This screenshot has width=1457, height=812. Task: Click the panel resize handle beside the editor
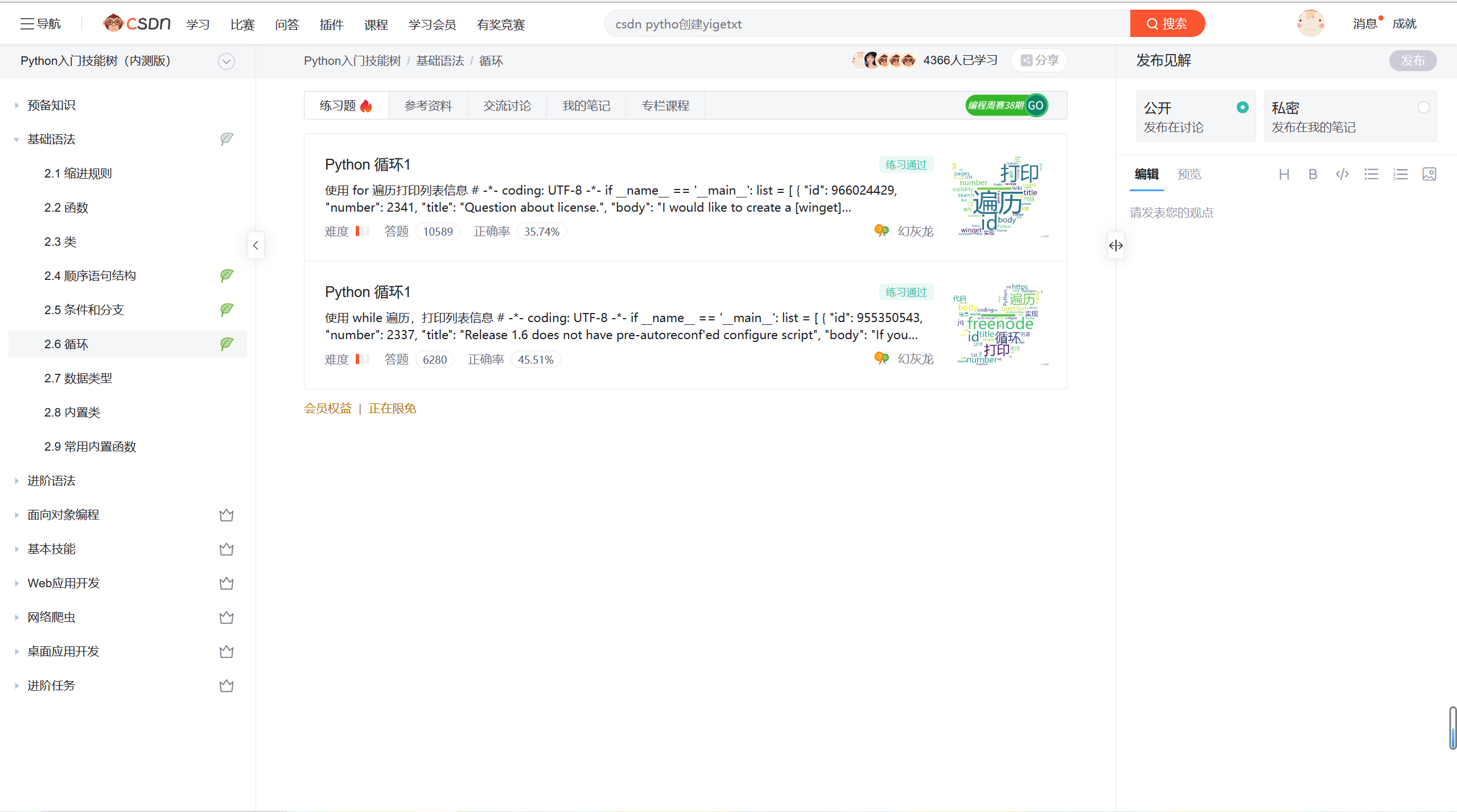[1116, 245]
